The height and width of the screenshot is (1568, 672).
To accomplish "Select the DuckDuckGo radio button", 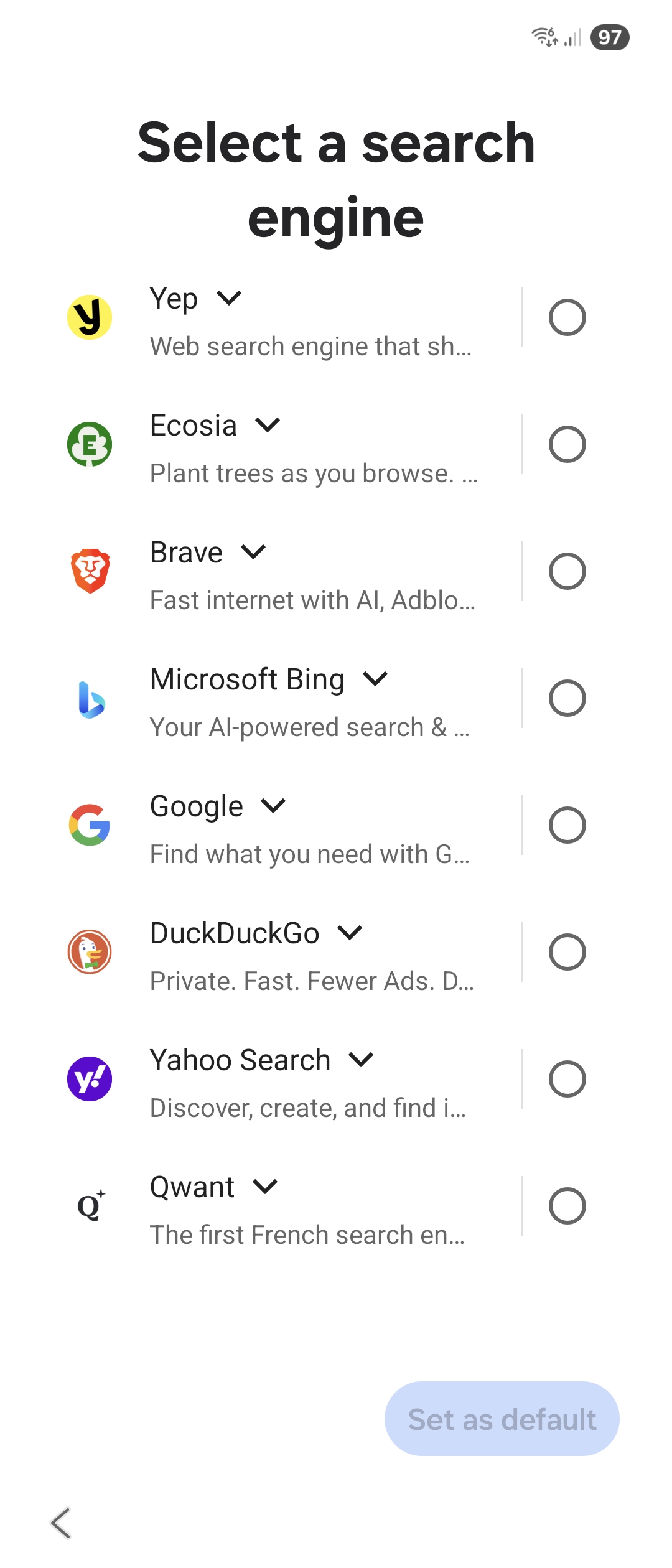I will (x=567, y=952).
